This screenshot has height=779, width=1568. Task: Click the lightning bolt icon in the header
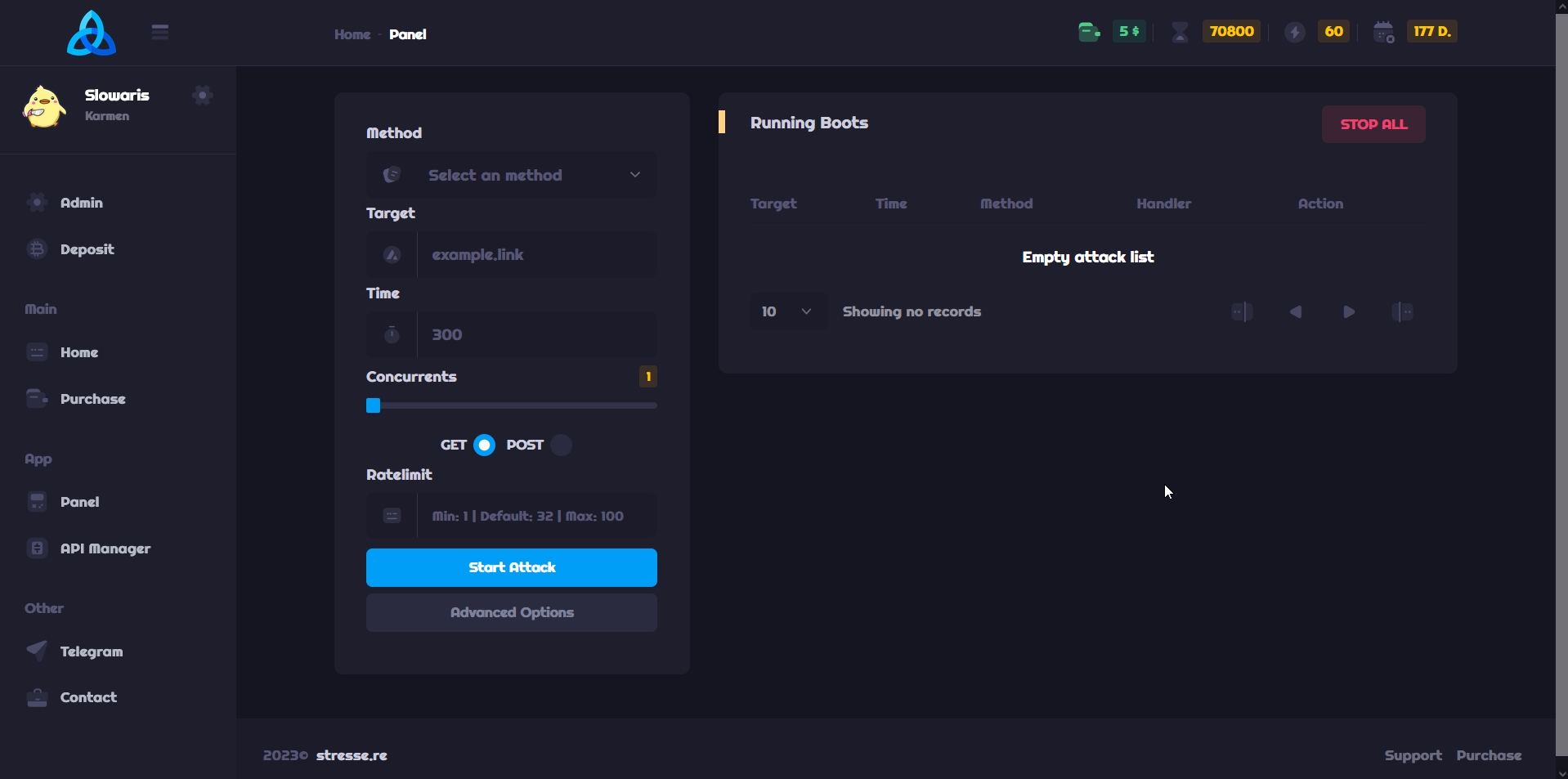pos(1295,32)
